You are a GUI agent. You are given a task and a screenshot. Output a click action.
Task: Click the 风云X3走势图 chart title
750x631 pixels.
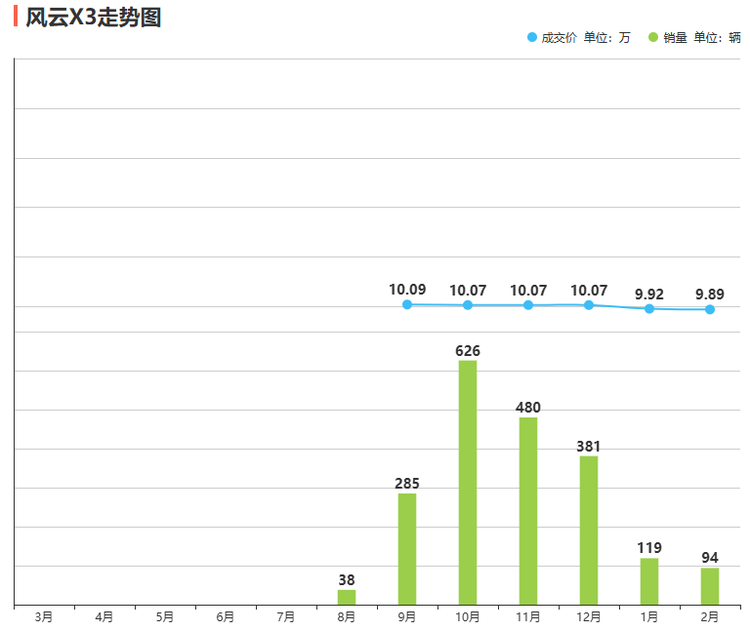[93, 17]
